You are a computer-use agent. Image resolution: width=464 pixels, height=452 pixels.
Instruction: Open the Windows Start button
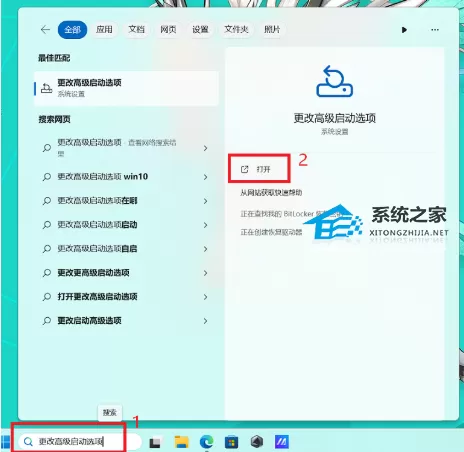point(6,442)
